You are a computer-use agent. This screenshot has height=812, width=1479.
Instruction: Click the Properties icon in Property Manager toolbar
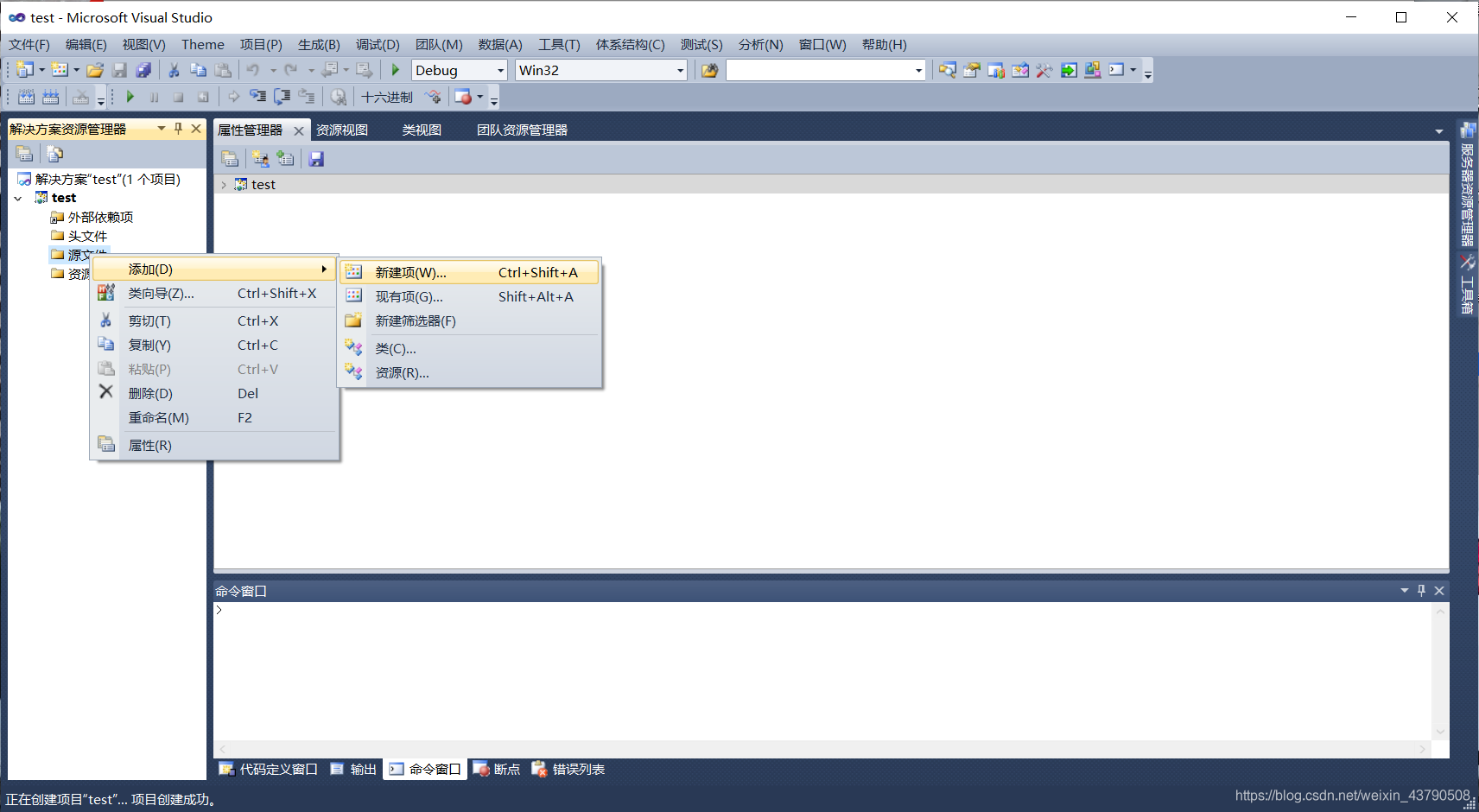click(230, 159)
